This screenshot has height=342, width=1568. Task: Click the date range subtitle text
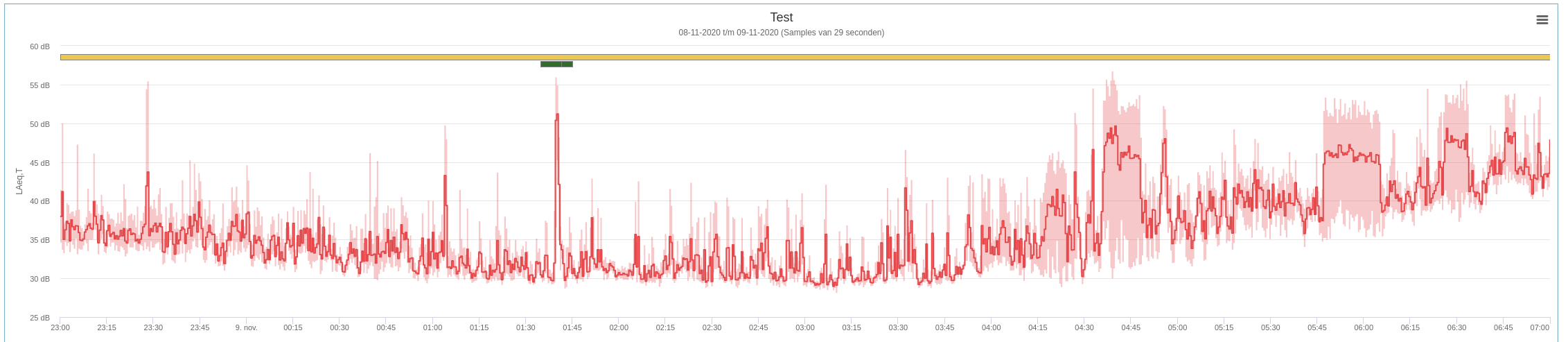[781, 33]
